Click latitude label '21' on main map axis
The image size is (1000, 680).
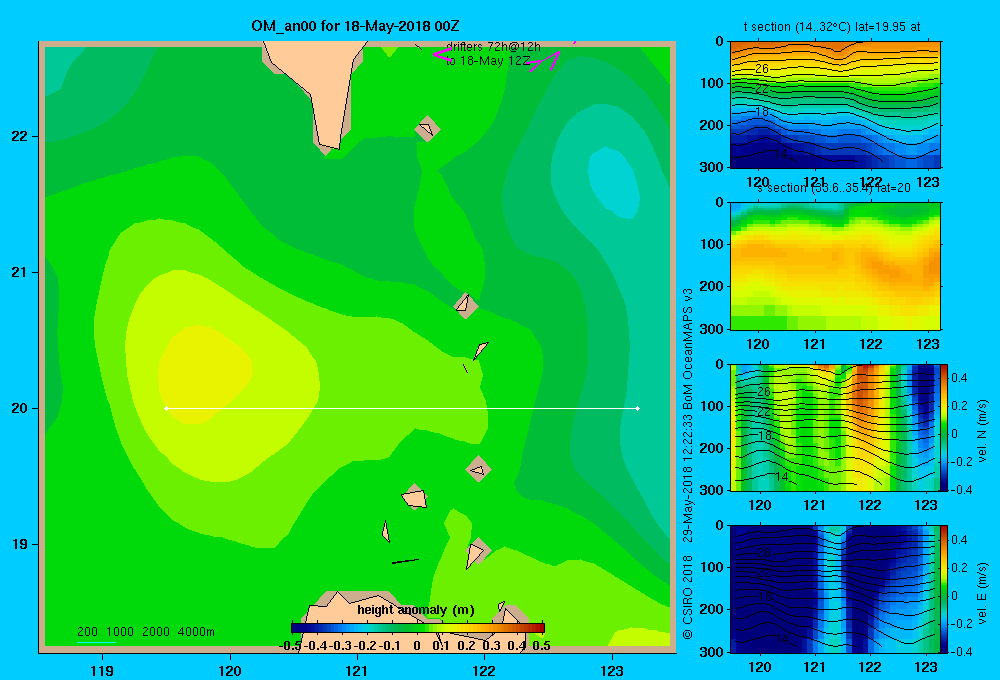click(x=20, y=272)
